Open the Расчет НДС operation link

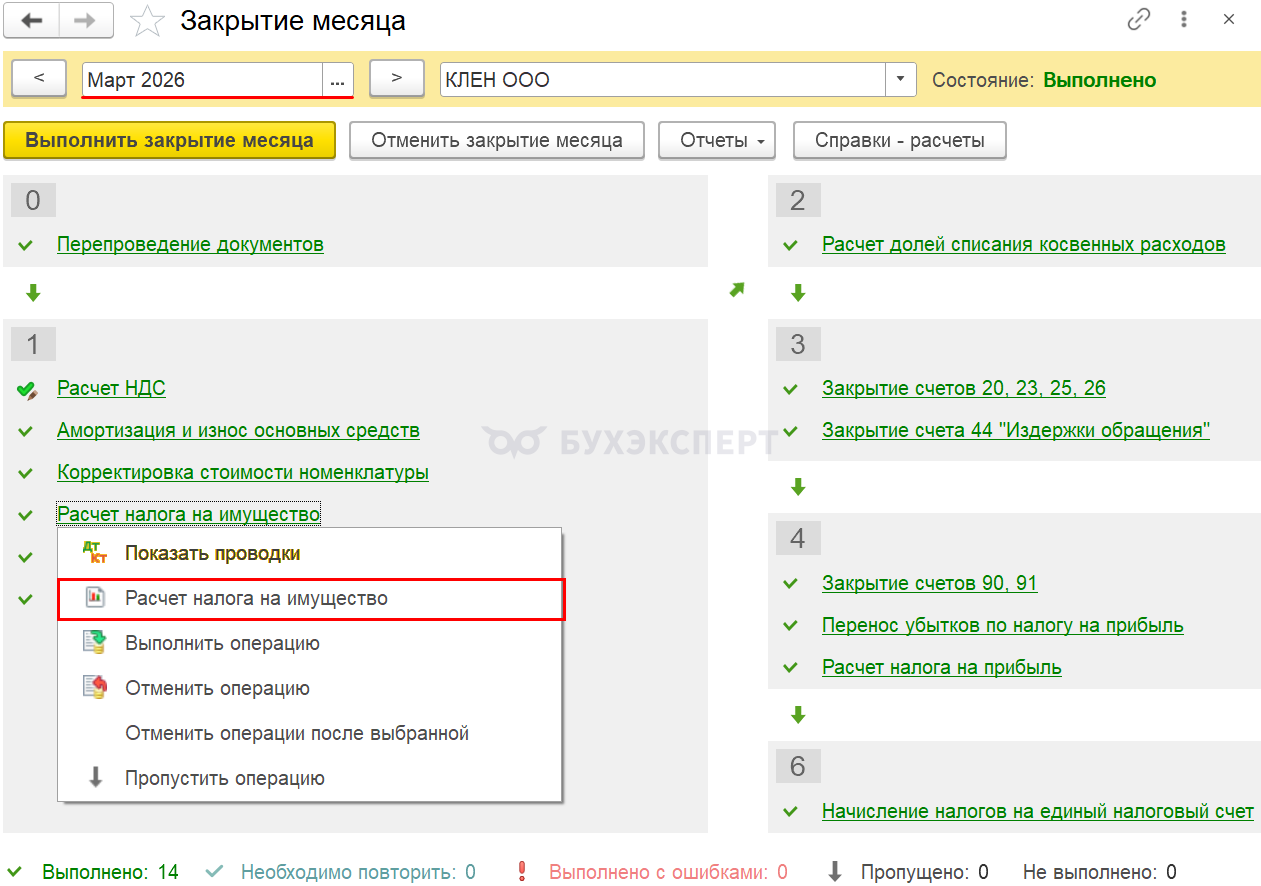tap(111, 389)
